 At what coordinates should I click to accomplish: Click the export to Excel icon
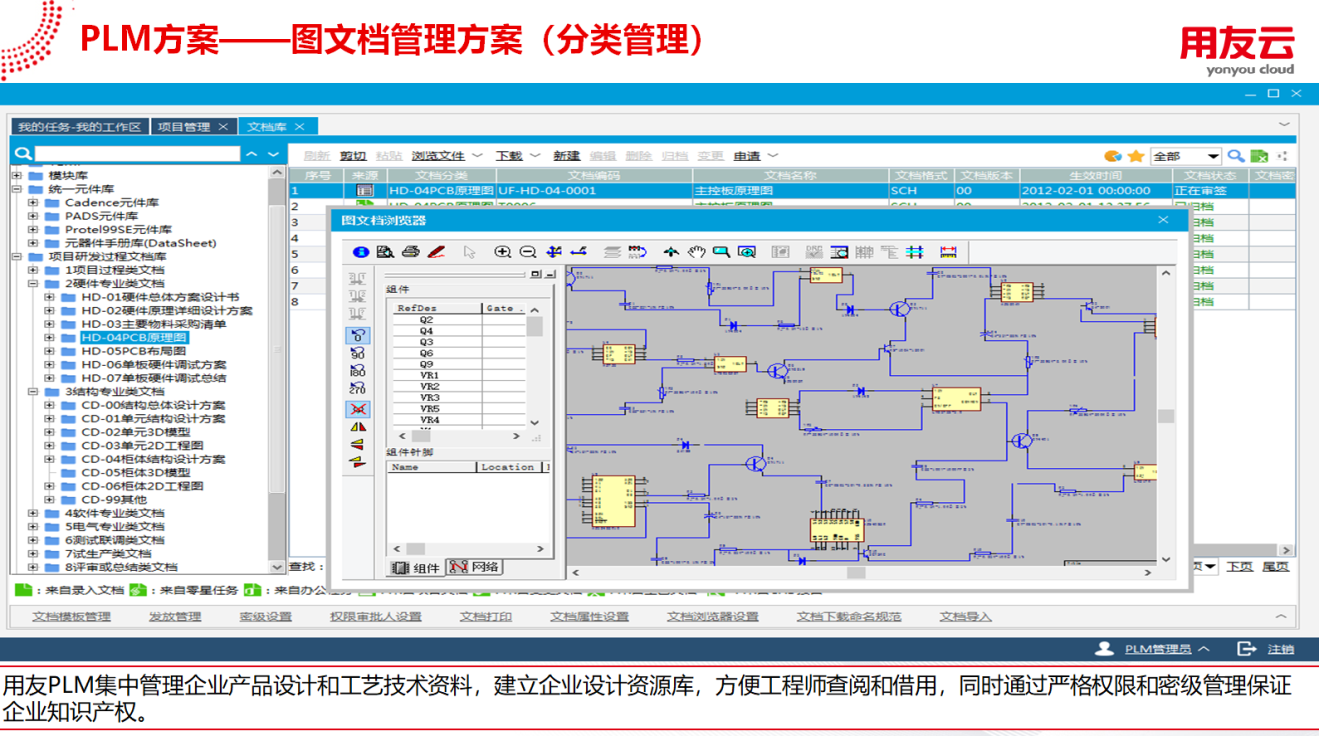pyautogui.click(x=1260, y=156)
